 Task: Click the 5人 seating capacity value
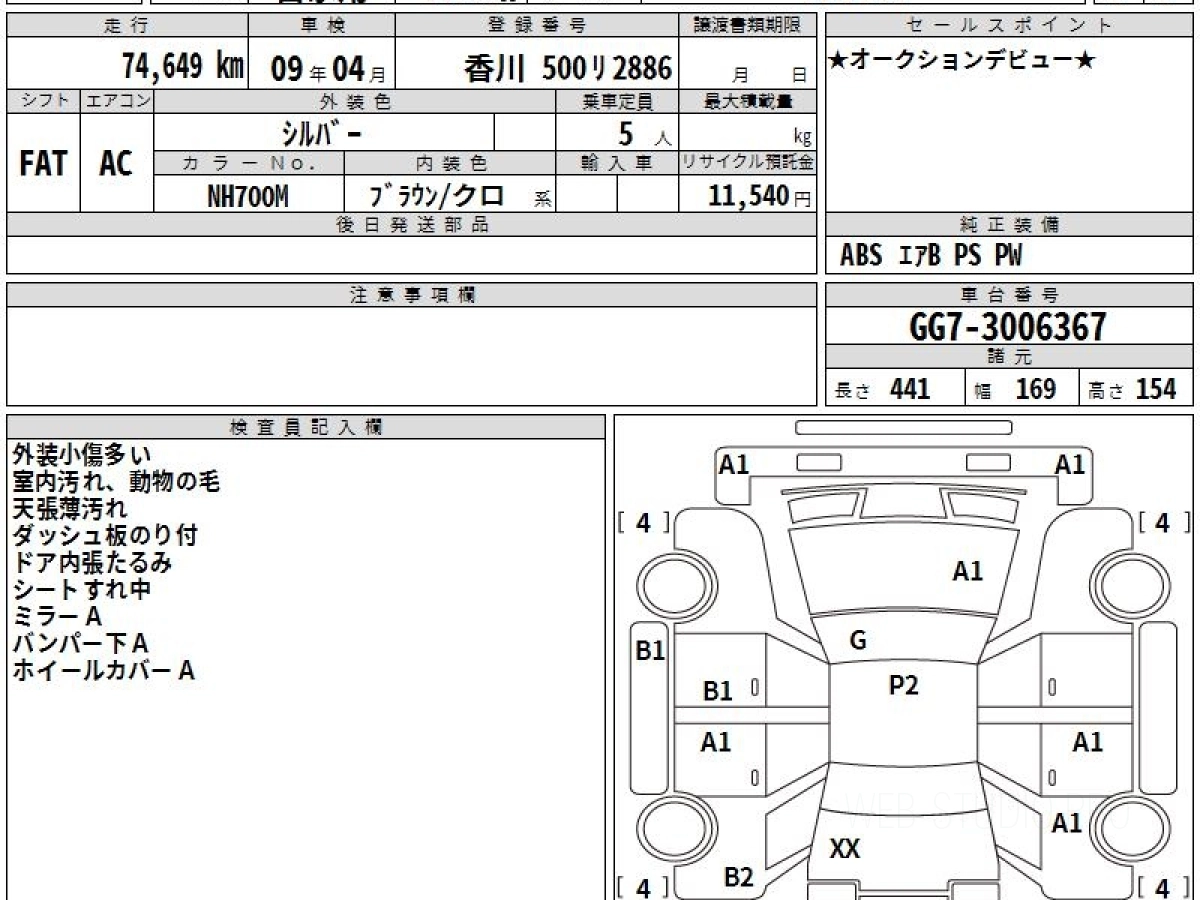pyautogui.click(x=644, y=134)
